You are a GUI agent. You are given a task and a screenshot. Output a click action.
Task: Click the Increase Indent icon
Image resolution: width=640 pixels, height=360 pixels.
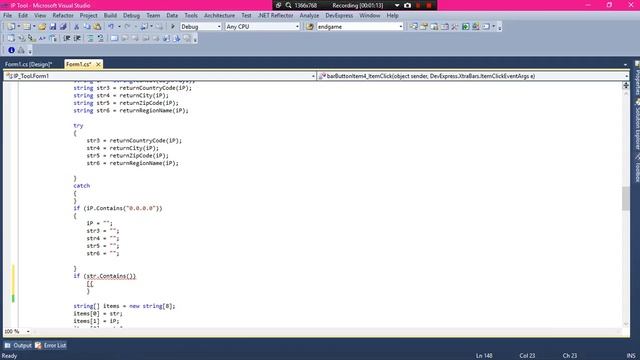77,38
